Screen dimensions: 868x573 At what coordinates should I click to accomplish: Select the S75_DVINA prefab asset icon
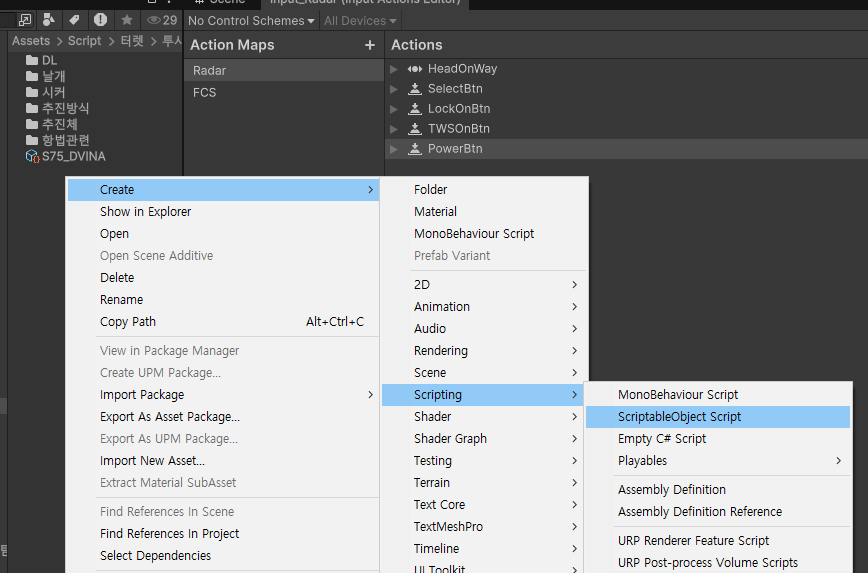pyautogui.click(x=32, y=157)
